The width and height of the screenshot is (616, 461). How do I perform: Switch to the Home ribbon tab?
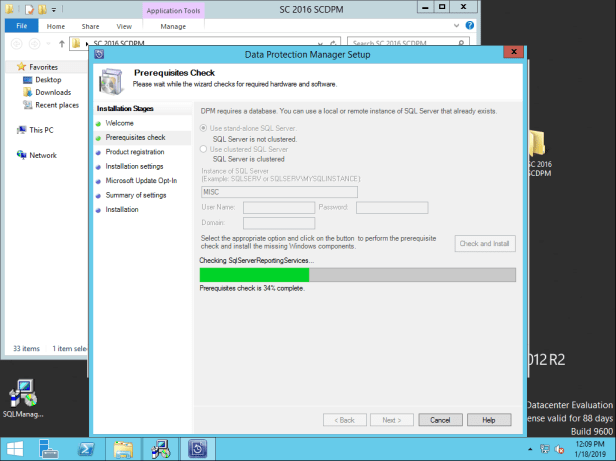click(x=56, y=26)
